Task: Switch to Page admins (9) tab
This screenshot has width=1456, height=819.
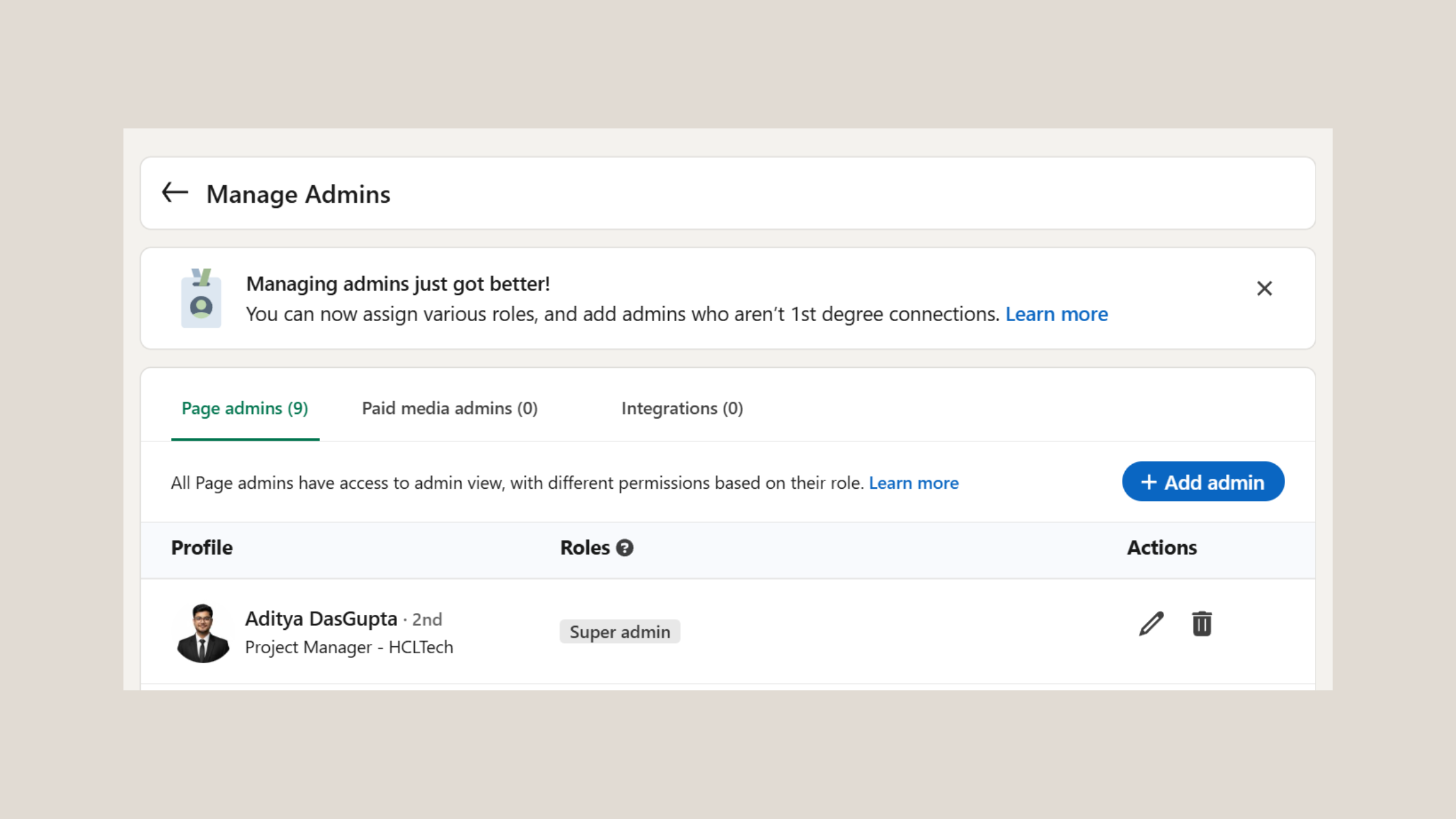Action: (x=245, y=408)
